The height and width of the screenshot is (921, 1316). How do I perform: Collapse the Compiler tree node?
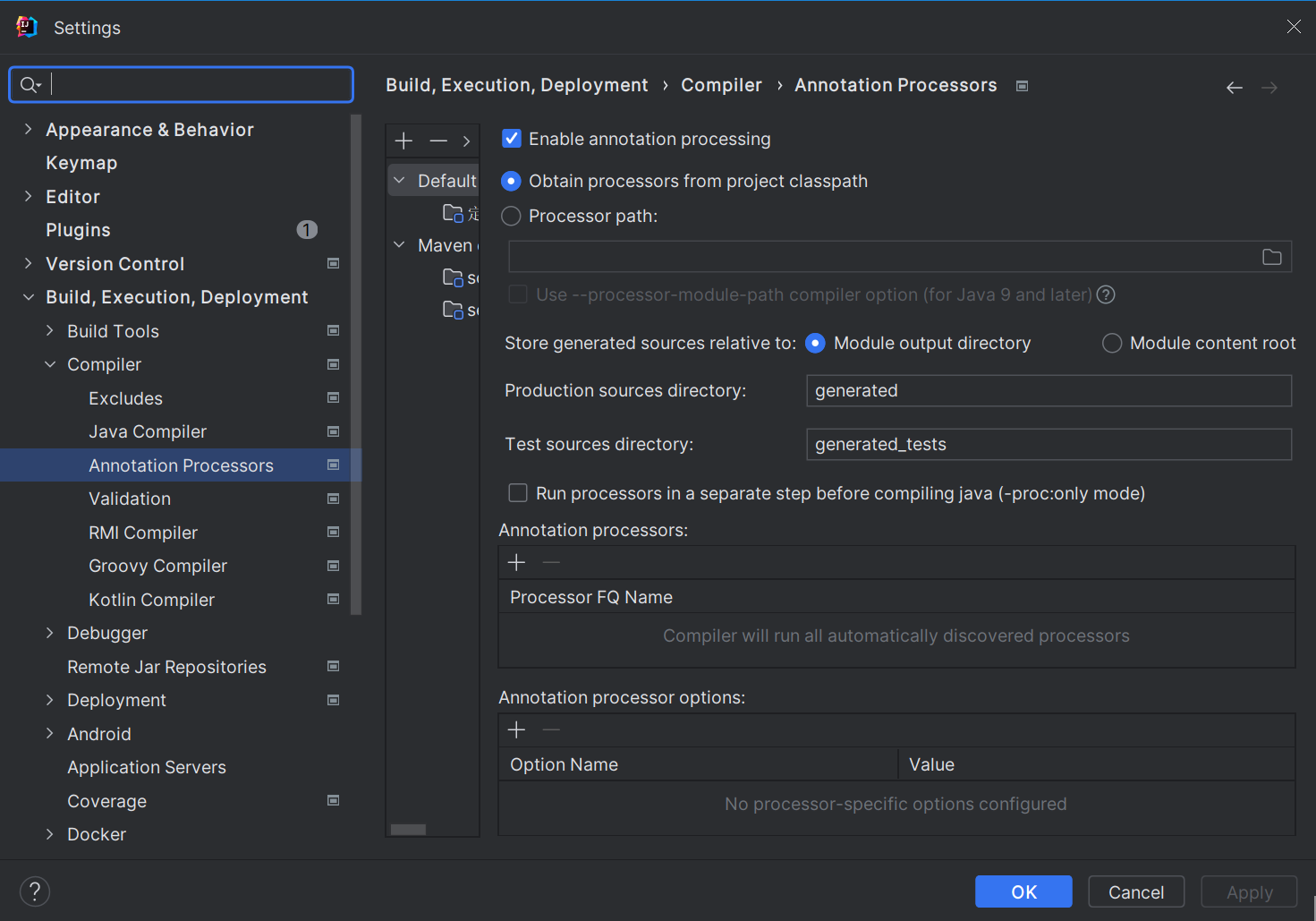click(50, 364)
